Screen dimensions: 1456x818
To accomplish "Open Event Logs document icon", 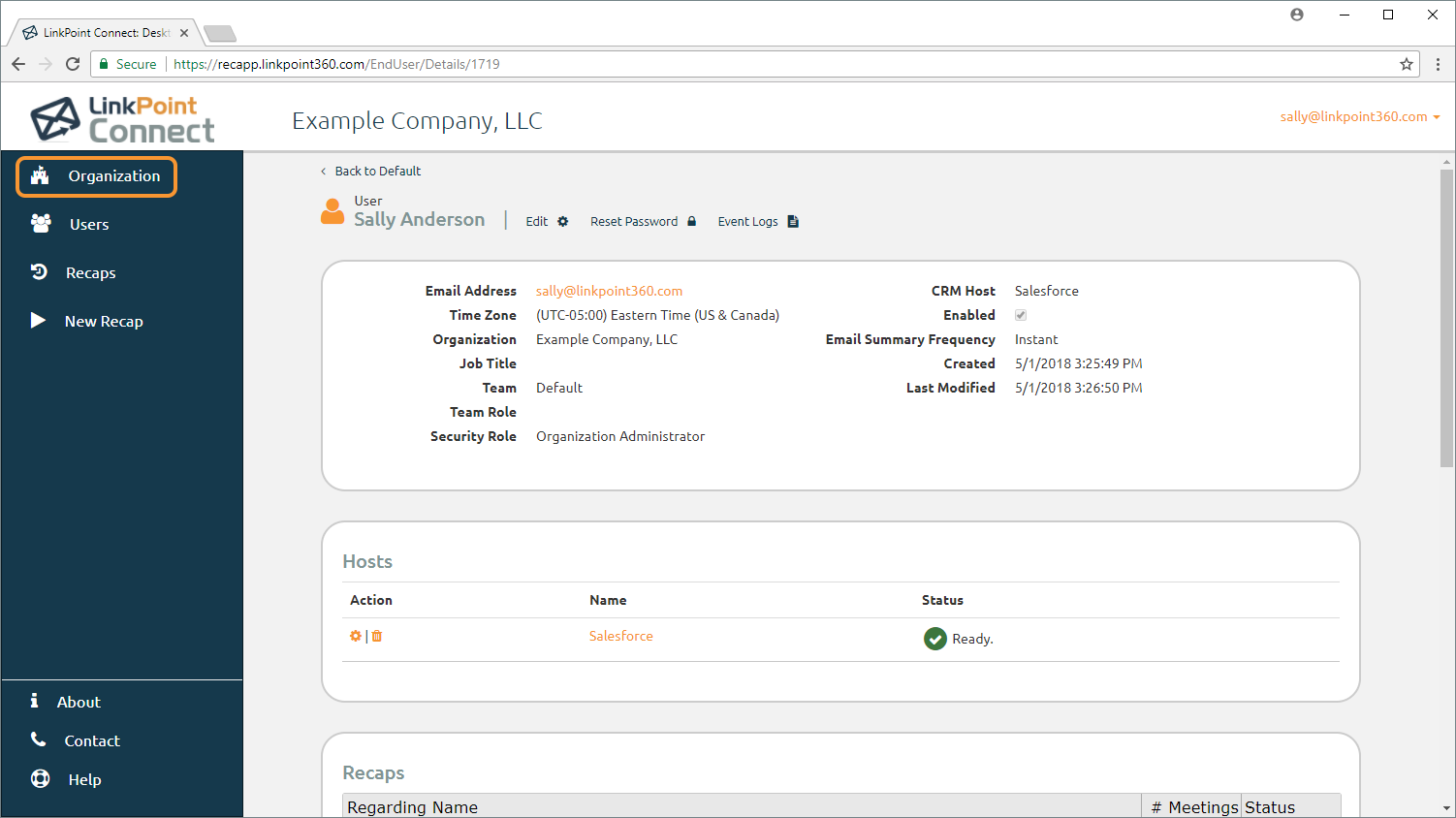I will click(x=793, y=222).
